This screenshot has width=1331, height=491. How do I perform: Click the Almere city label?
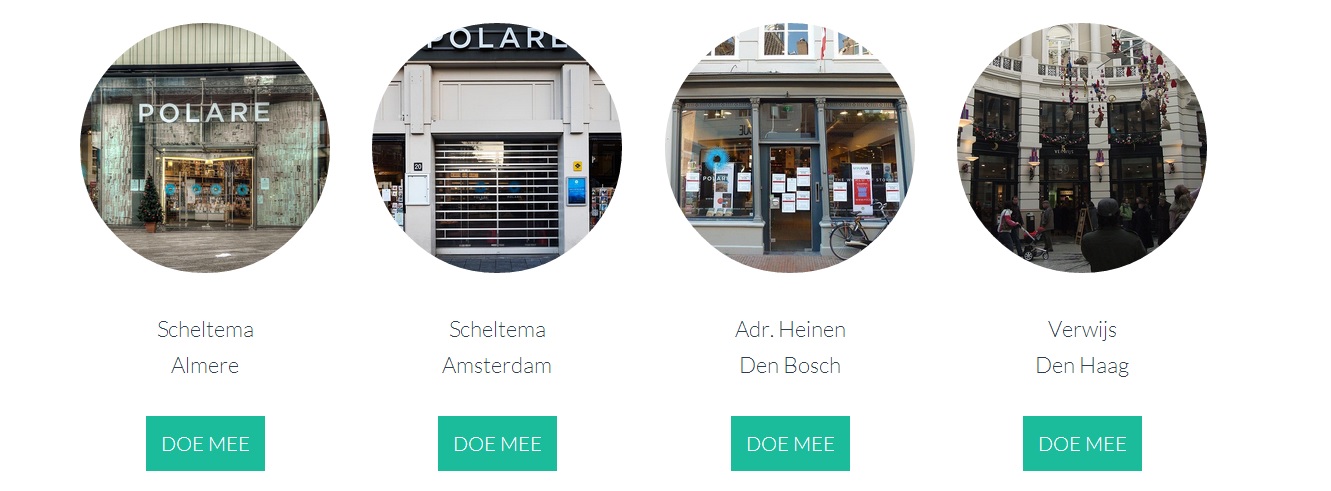pyautogui.click(x=205, y=365)
